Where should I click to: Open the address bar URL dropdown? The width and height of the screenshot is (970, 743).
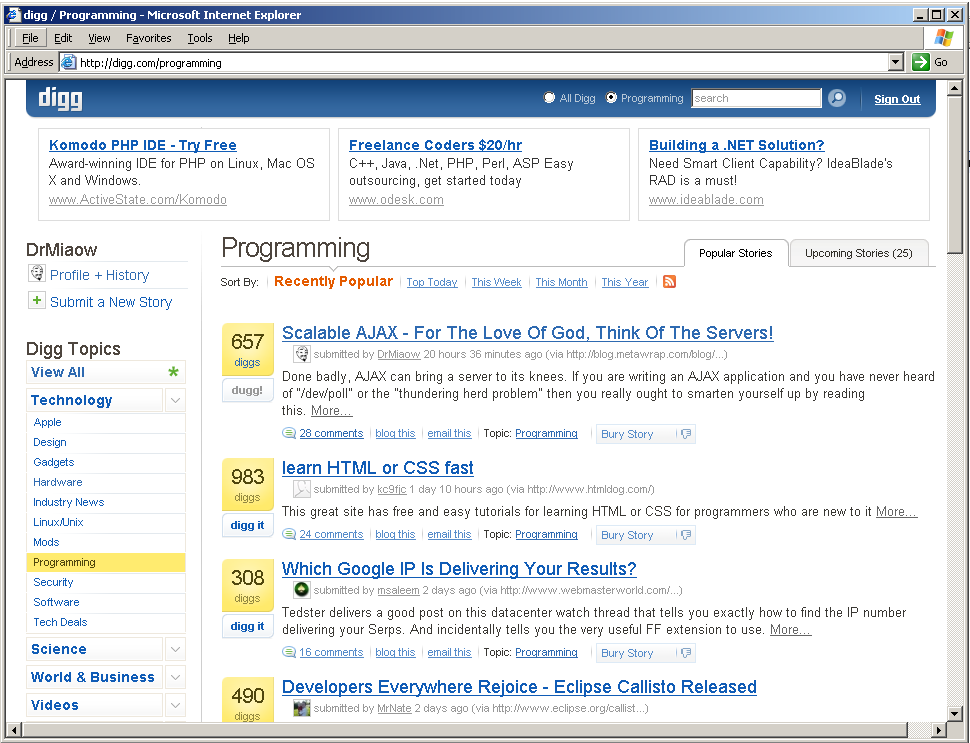pos(895,62)
